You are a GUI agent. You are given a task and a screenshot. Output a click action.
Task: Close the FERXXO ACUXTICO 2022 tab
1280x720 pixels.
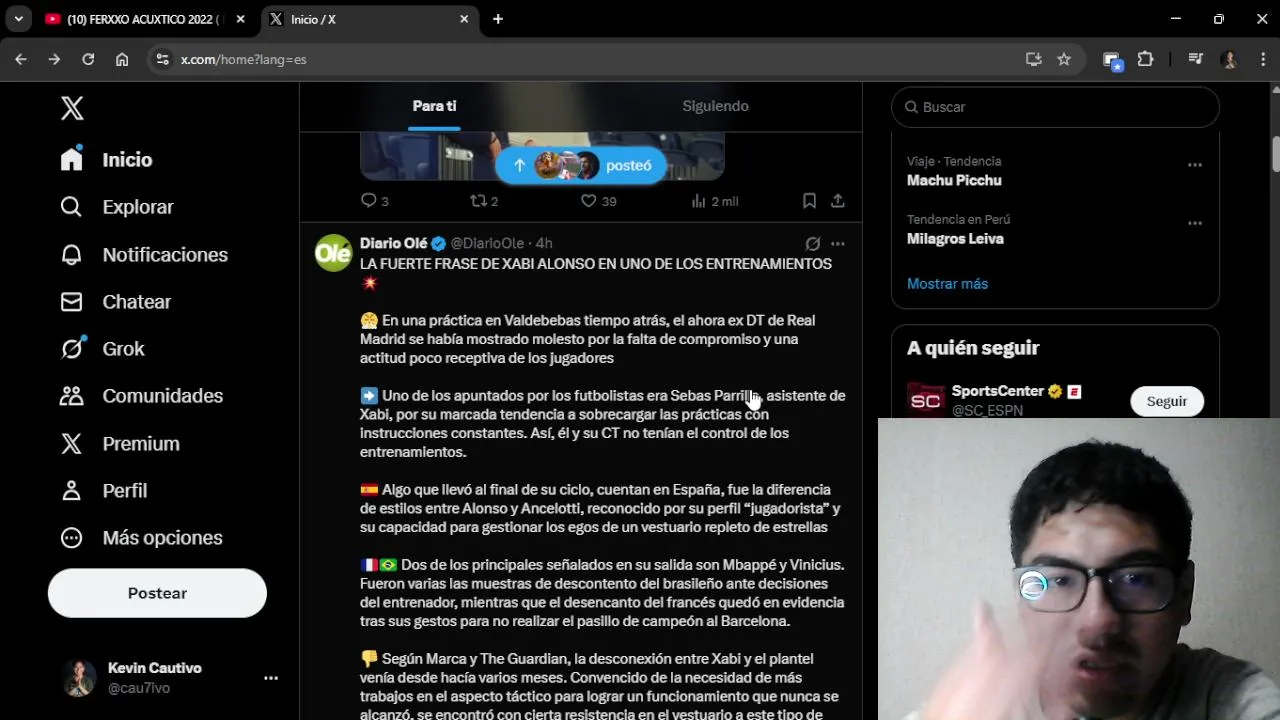[240, 19]
